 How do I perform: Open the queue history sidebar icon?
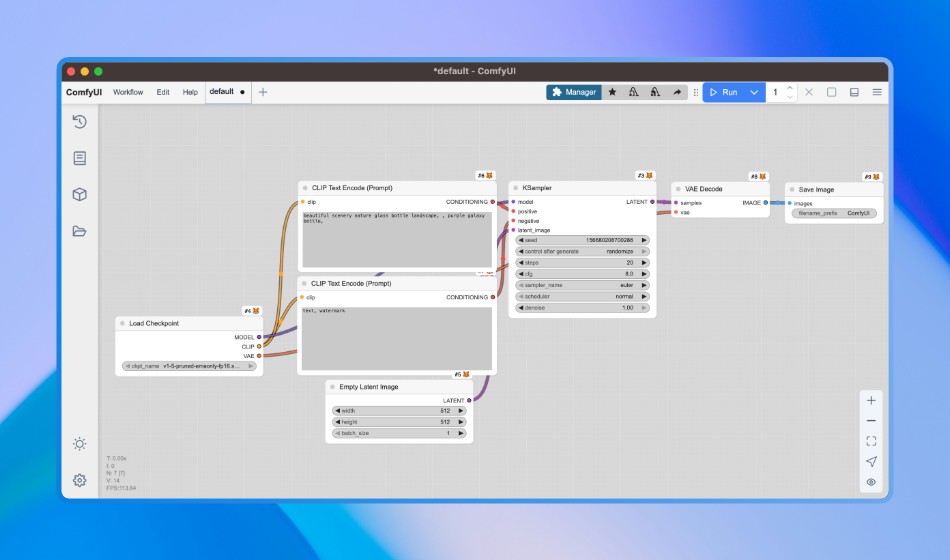click(x=79, y=122)
